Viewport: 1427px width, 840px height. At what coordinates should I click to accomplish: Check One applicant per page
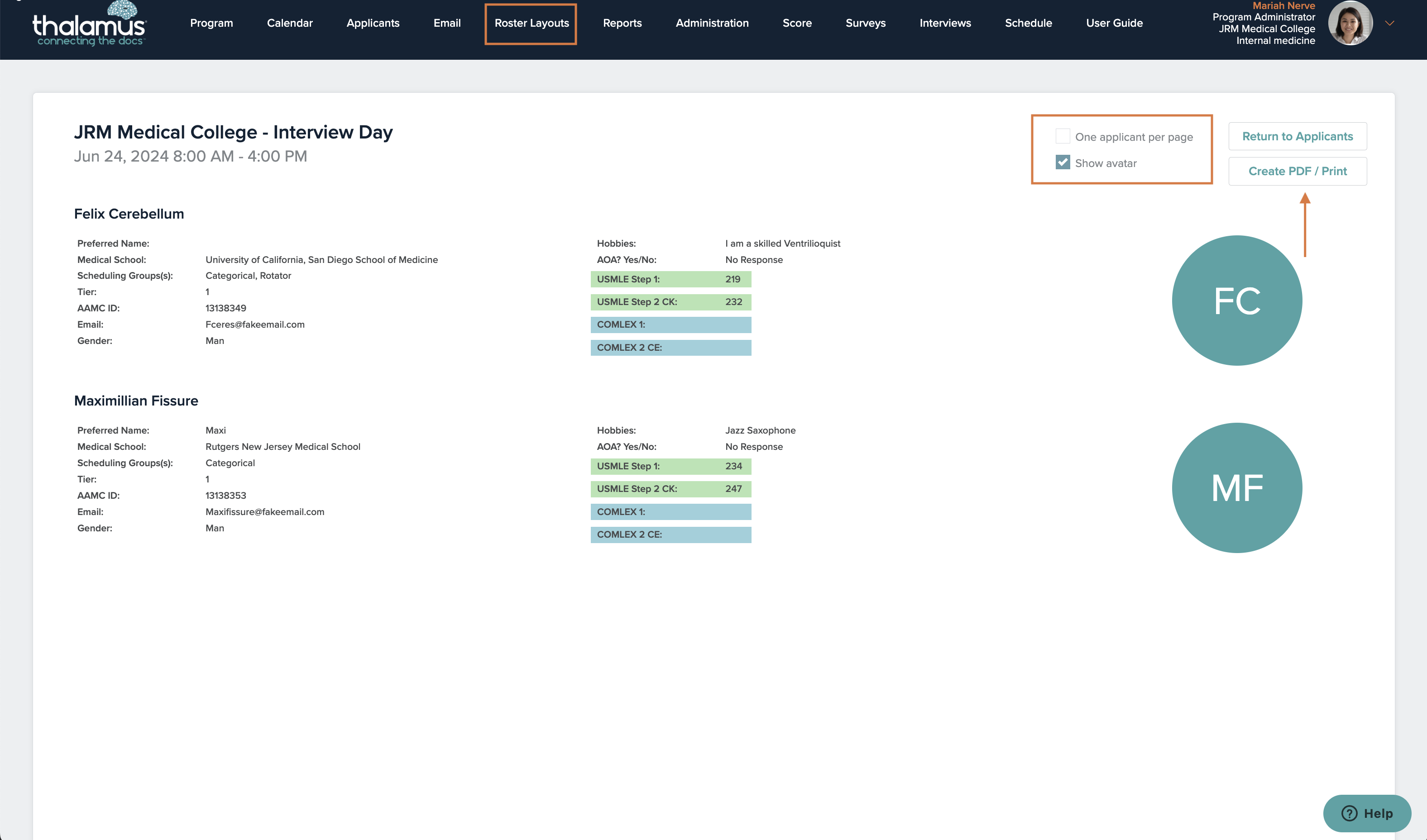tap(1063, 136)
